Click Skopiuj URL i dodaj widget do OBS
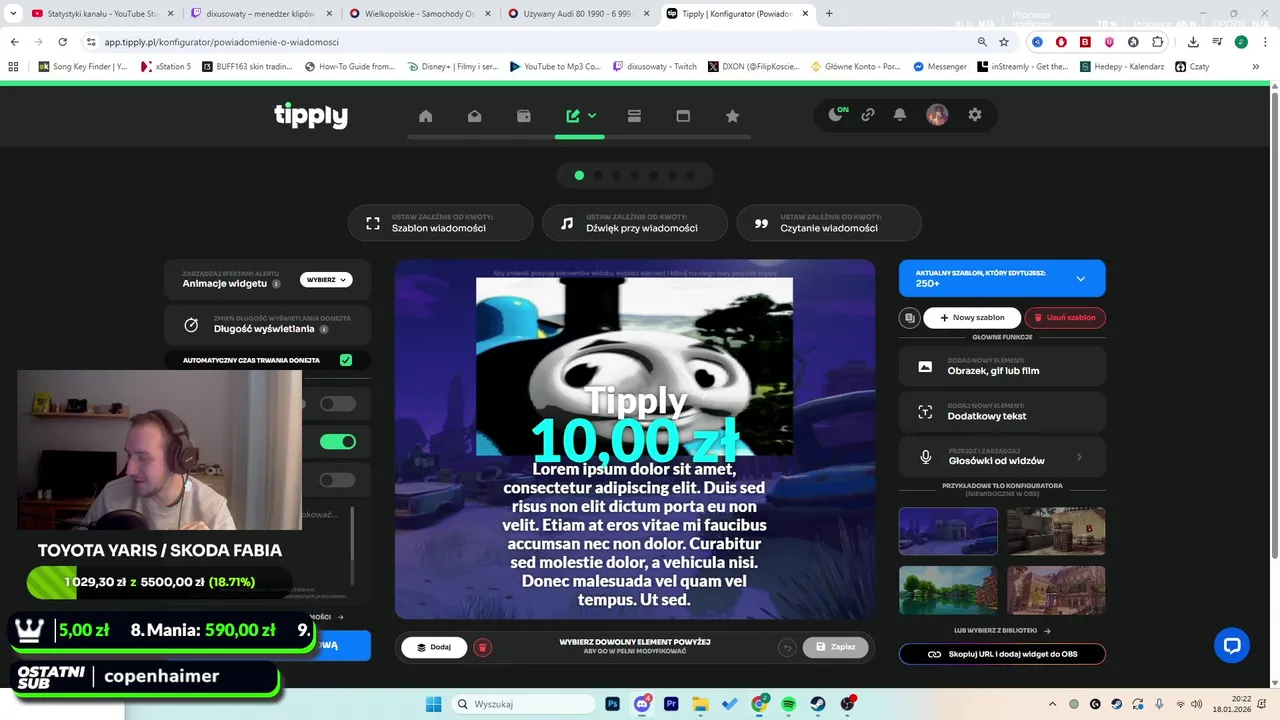Image resolution: width=1280 pixels, height=720 pixels. point(1002,654)
